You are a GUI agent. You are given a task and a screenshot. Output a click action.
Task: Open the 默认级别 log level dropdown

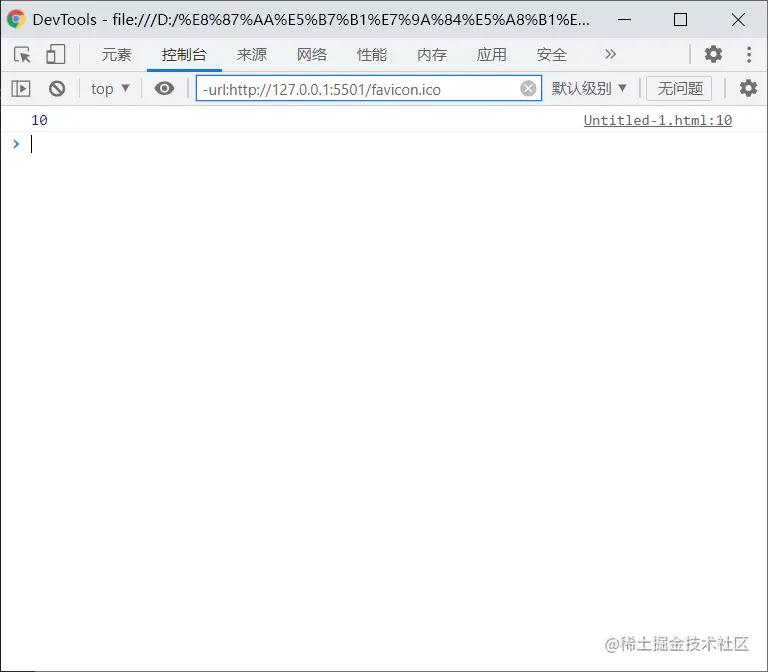click(589, 89)
